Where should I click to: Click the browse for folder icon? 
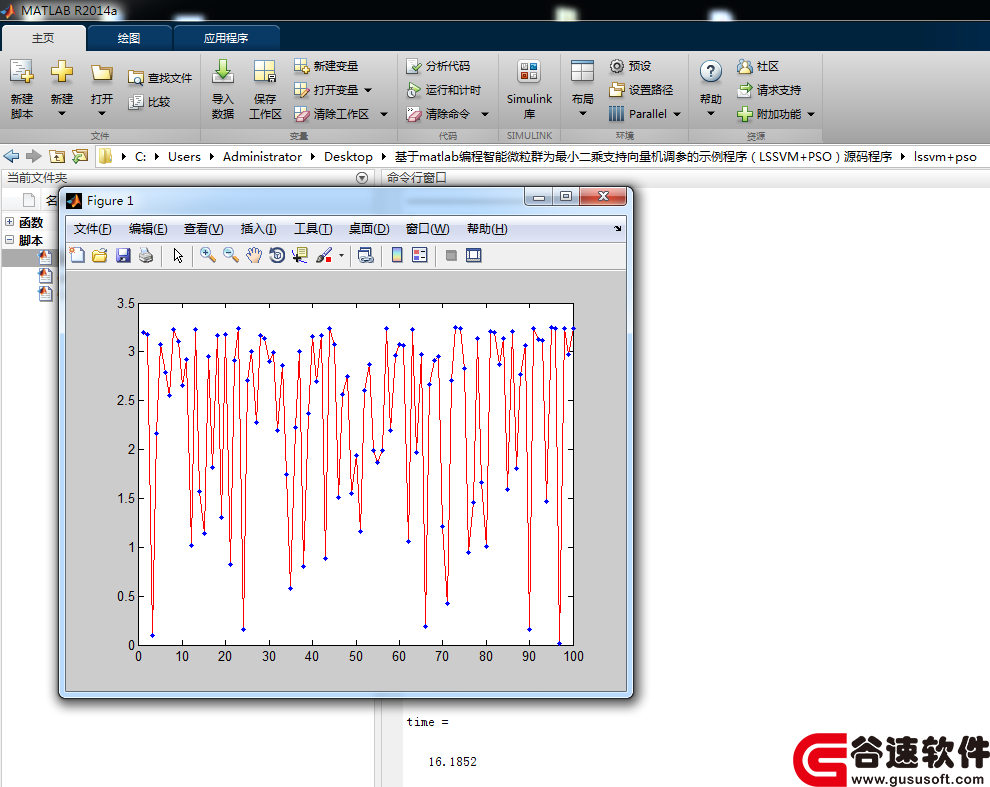tap(80, 156)
